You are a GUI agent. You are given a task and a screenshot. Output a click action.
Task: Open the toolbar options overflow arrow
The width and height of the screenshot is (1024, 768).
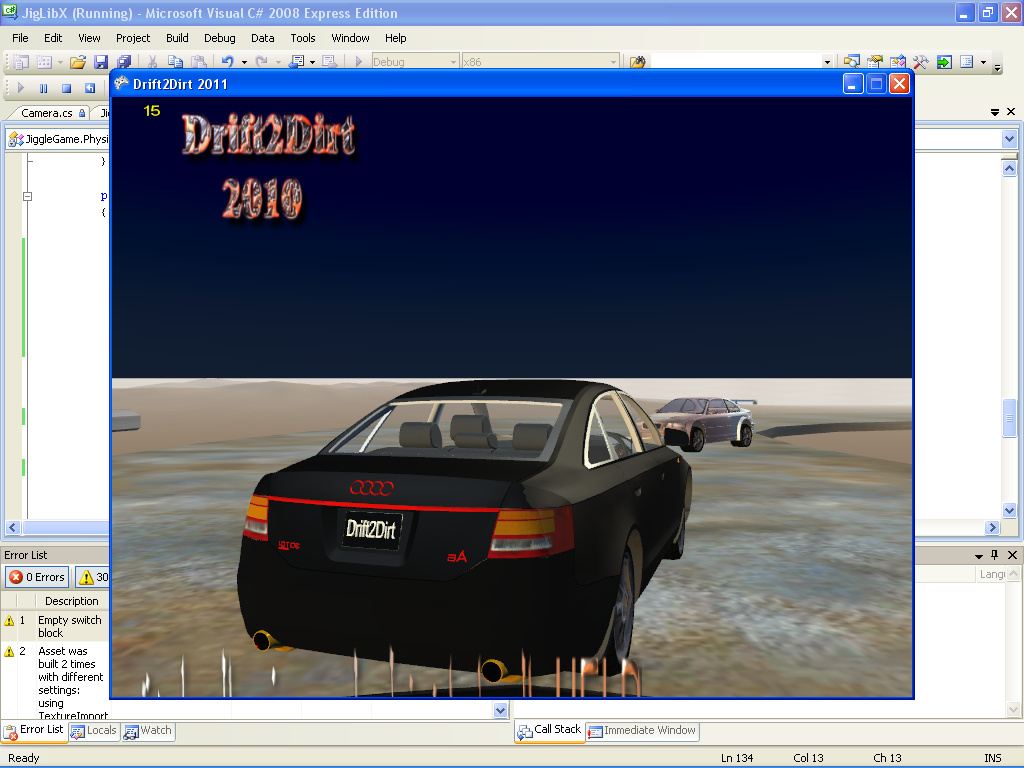[997, 66]
